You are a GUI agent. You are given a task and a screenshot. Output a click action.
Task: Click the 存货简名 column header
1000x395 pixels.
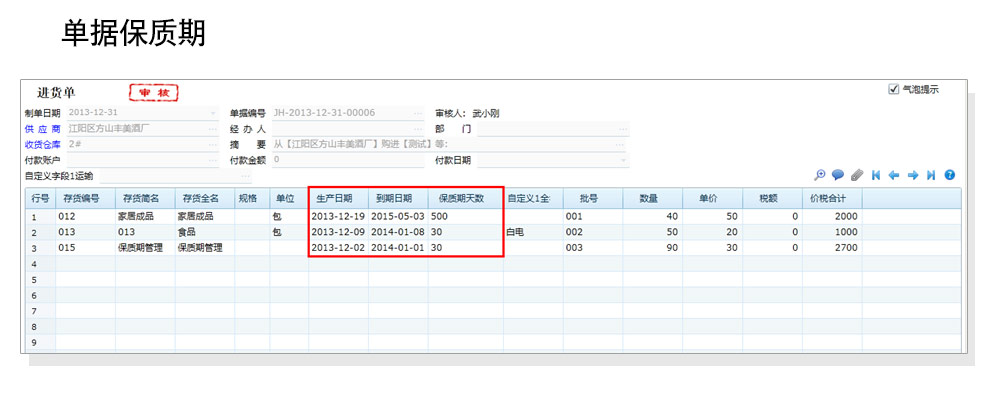click(x=145, y=198)
